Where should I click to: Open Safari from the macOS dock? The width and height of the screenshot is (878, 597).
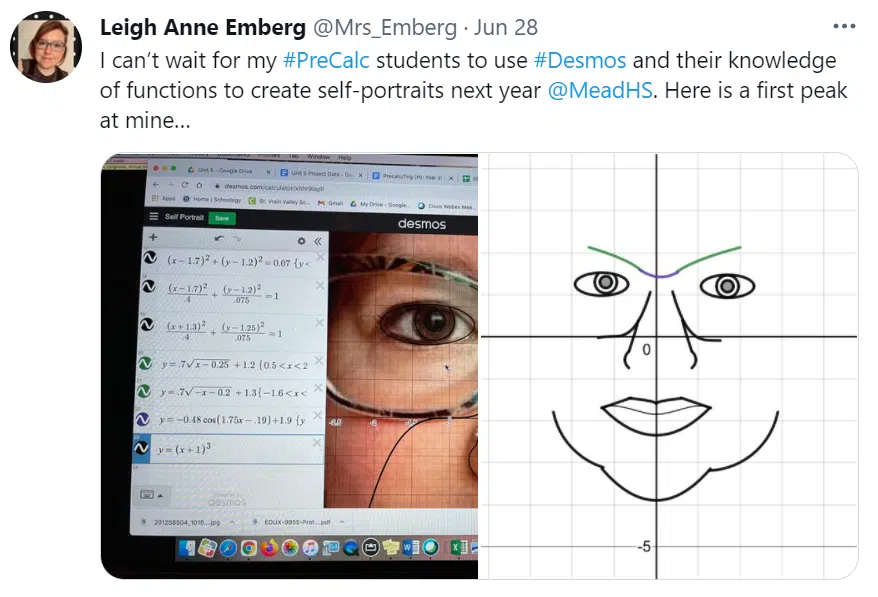coord(228,548)
